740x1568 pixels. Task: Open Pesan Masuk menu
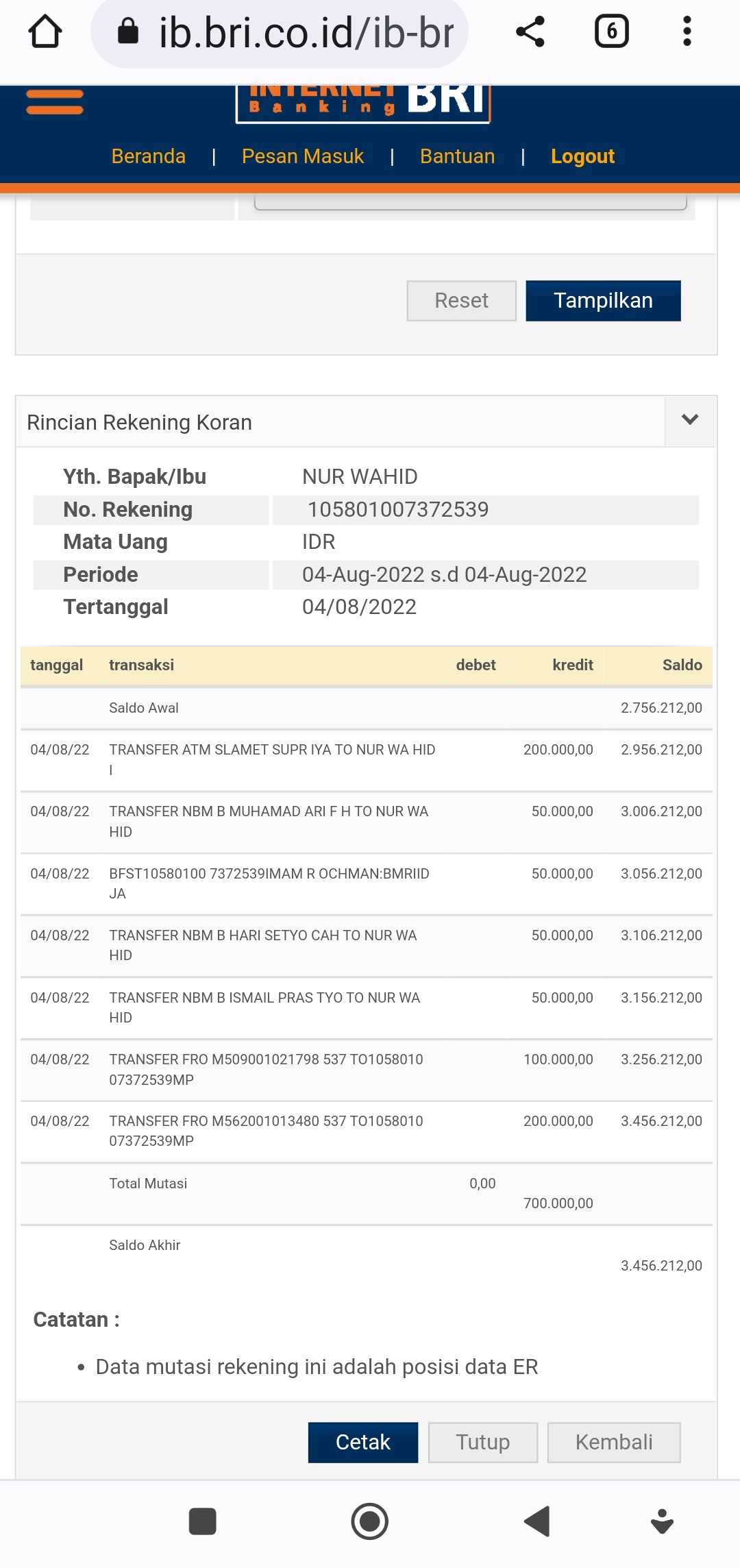coord(302,156)
